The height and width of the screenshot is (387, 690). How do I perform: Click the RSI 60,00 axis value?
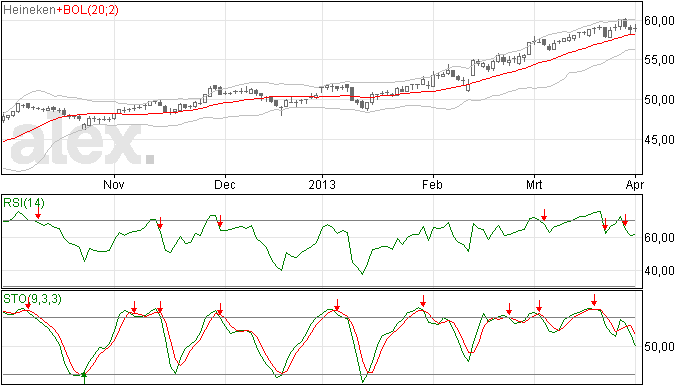click(660, 238)
